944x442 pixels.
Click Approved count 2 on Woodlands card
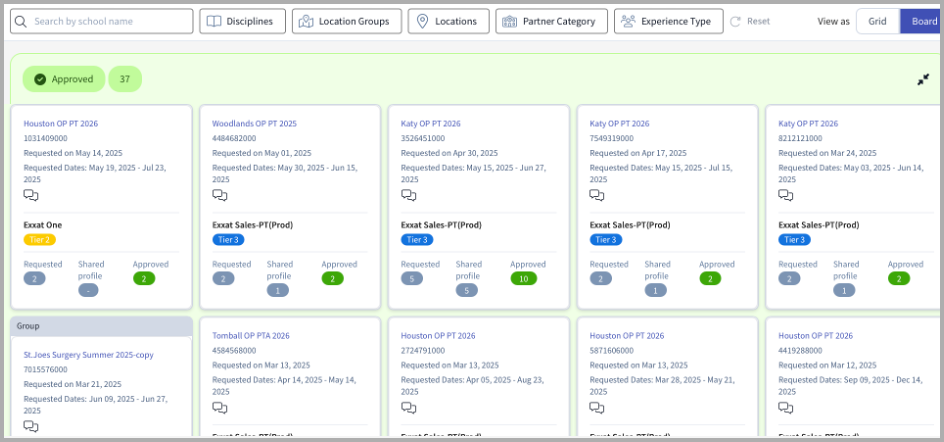(x=332, y=278)
